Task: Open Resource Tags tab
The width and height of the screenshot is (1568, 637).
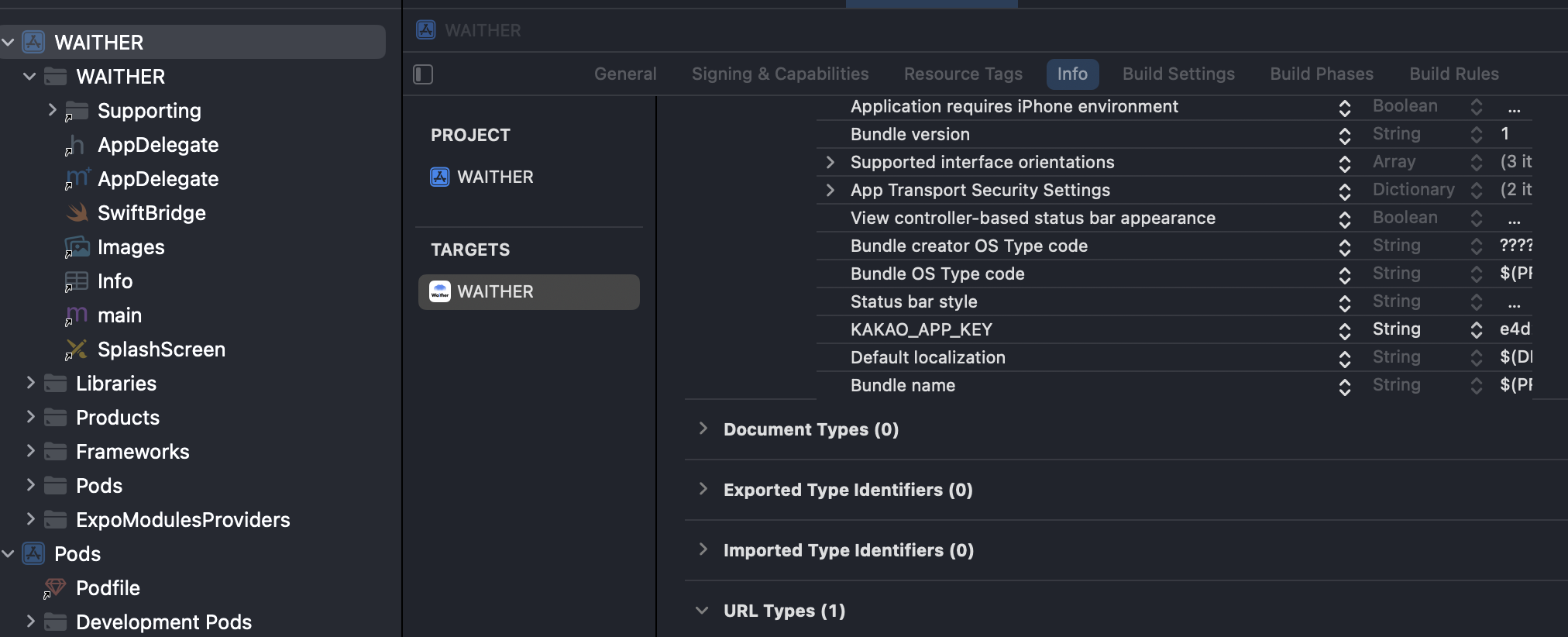Action: tap(963, 74)
